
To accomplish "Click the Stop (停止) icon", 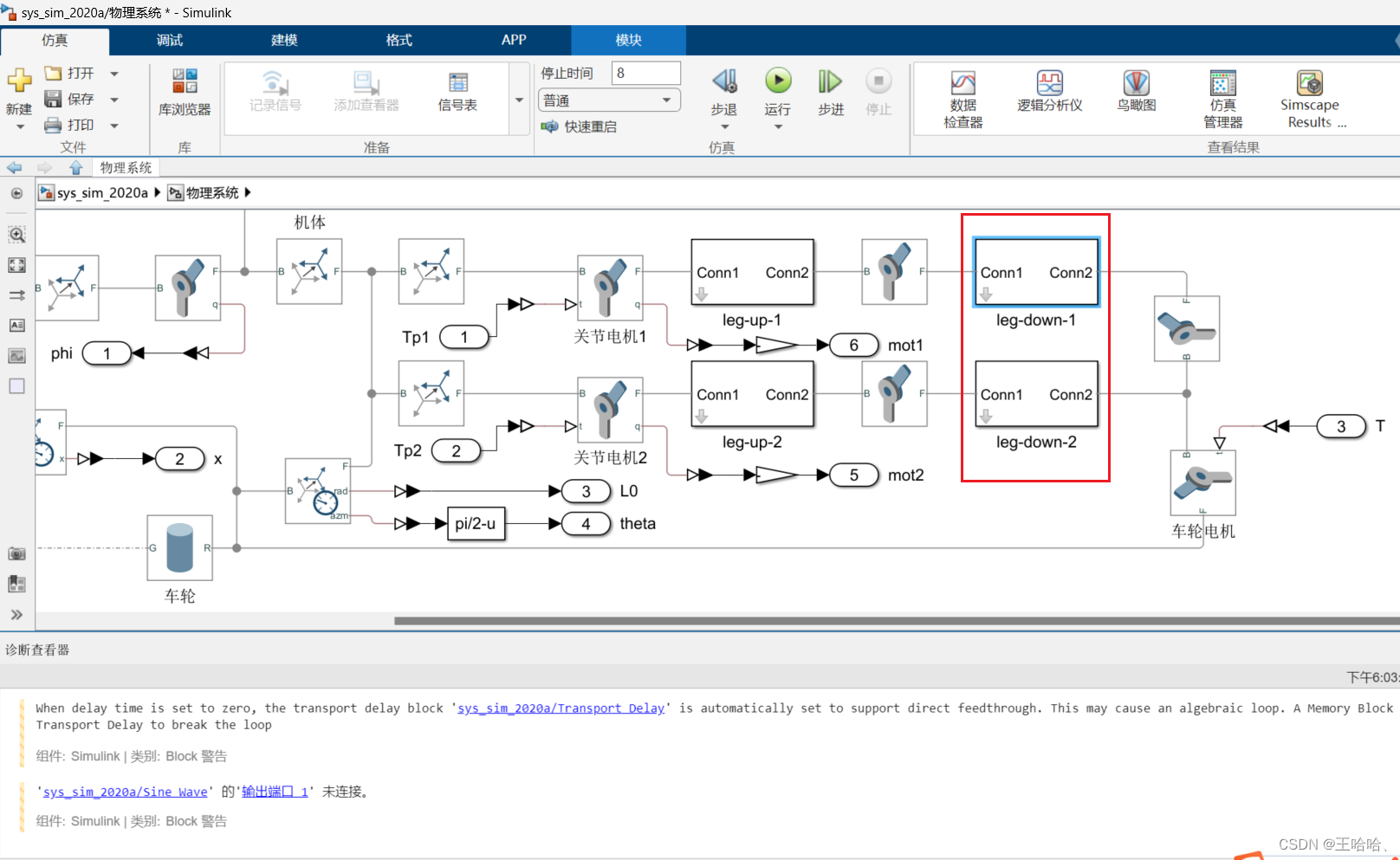I will tap(878, 81).
